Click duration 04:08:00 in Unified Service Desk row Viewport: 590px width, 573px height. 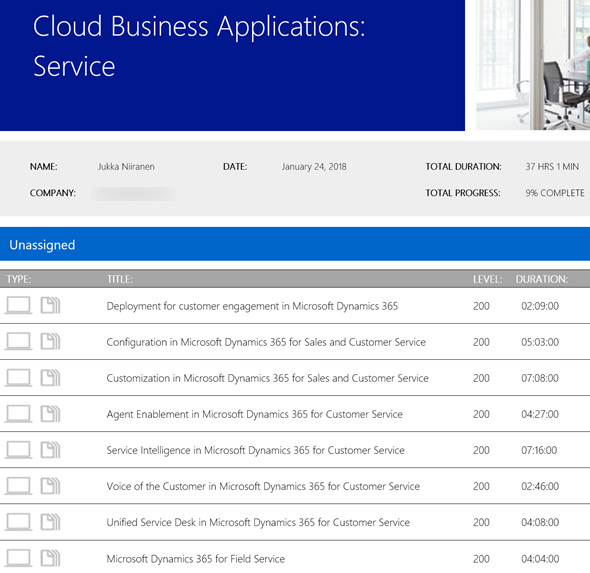pyautogui.click(x=540, y=523)
